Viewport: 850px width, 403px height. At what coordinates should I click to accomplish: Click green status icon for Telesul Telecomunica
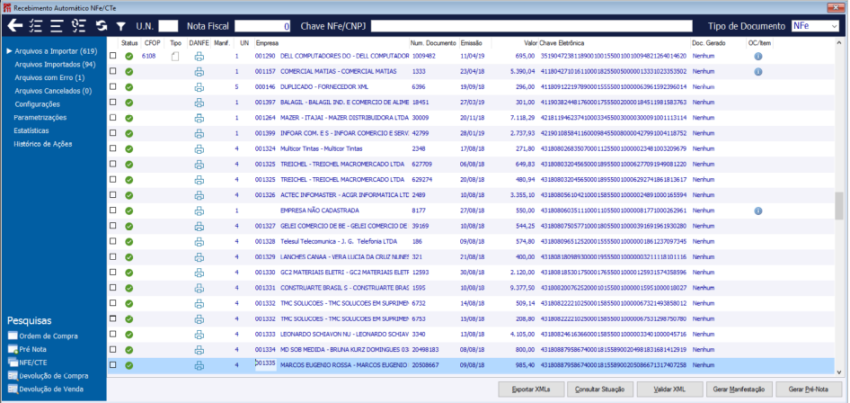point(129,241)
